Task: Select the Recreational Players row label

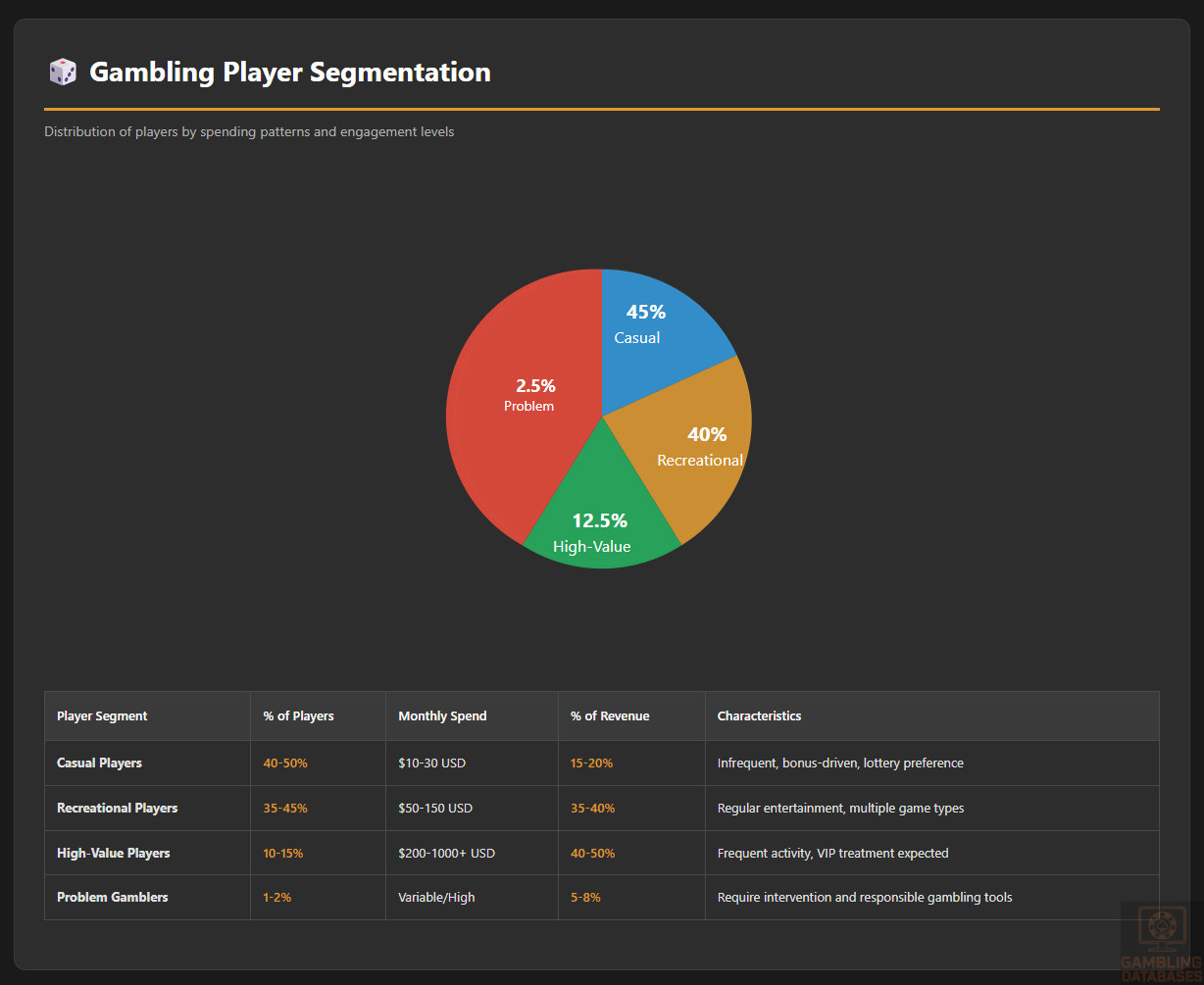Action: coord(117,809)
